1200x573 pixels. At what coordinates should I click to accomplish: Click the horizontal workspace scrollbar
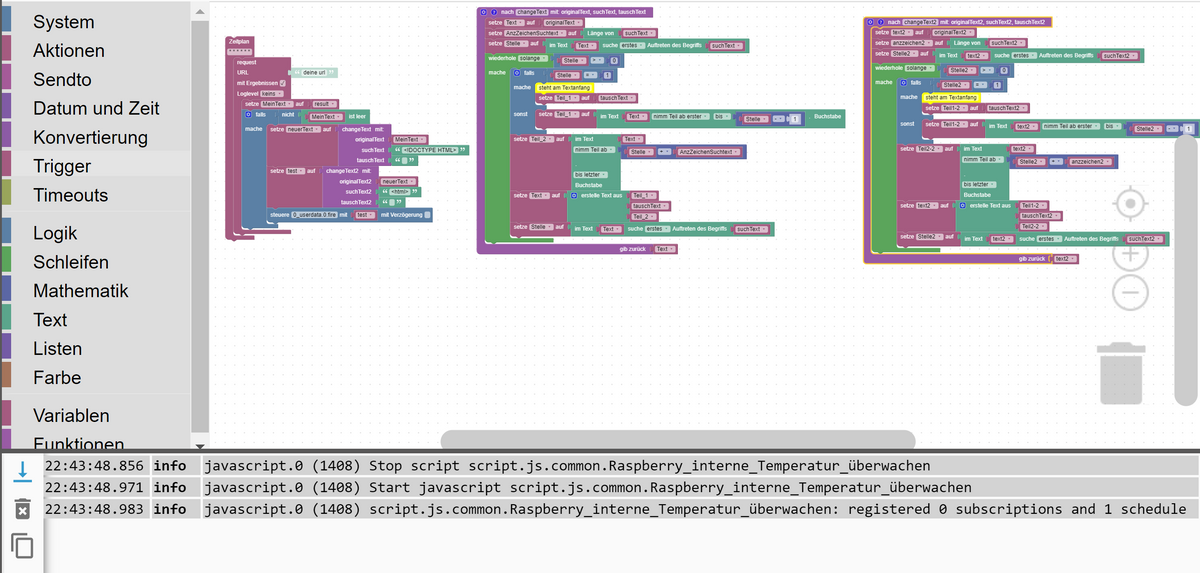point(678,439)
